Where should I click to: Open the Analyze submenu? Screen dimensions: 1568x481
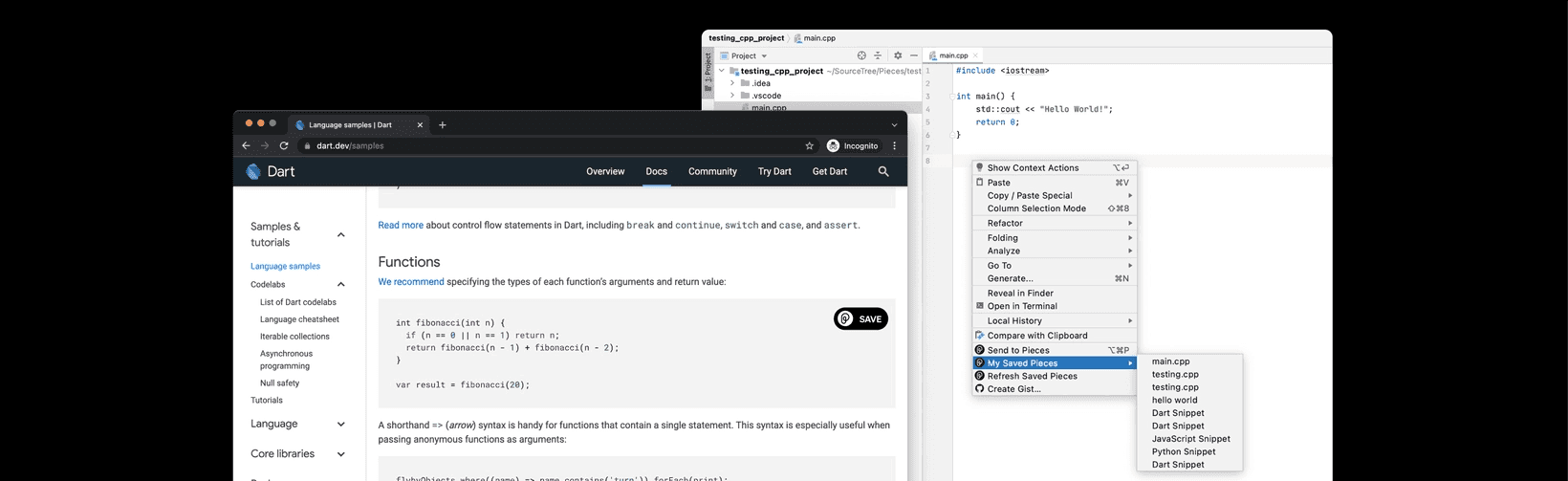click(x=1055, y=251)
